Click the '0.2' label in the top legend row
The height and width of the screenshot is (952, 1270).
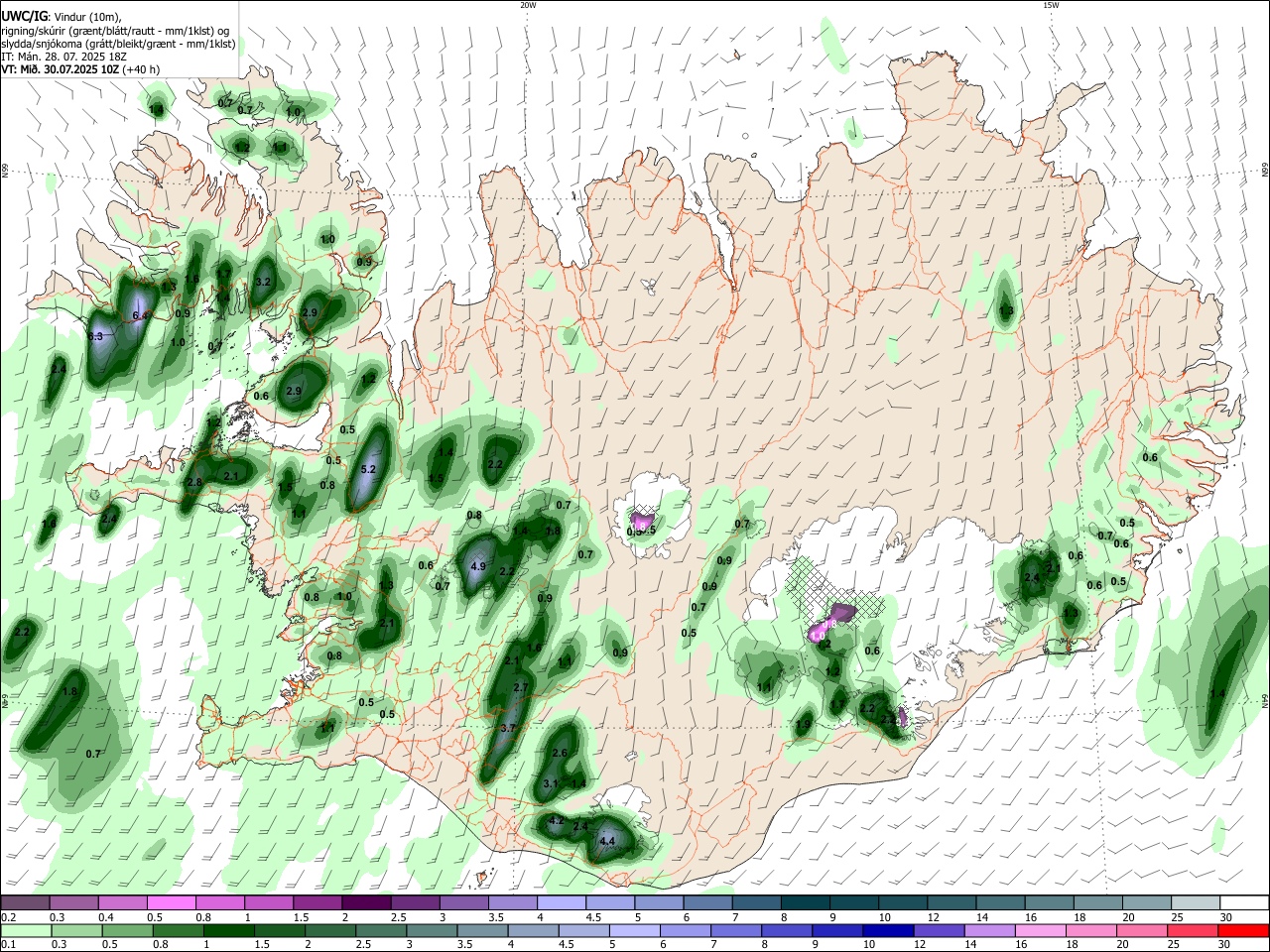tap(8, 917)
